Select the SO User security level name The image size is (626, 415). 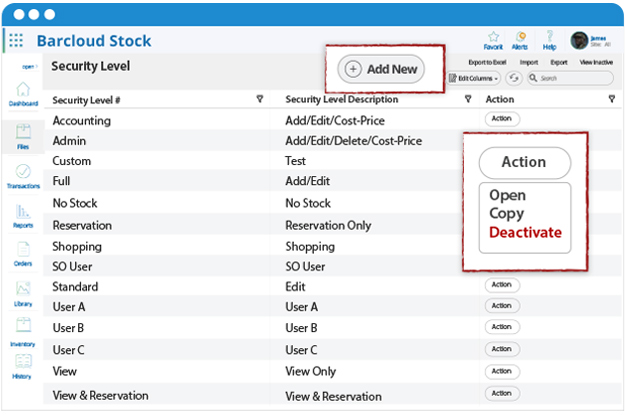[x=72, y=267]
